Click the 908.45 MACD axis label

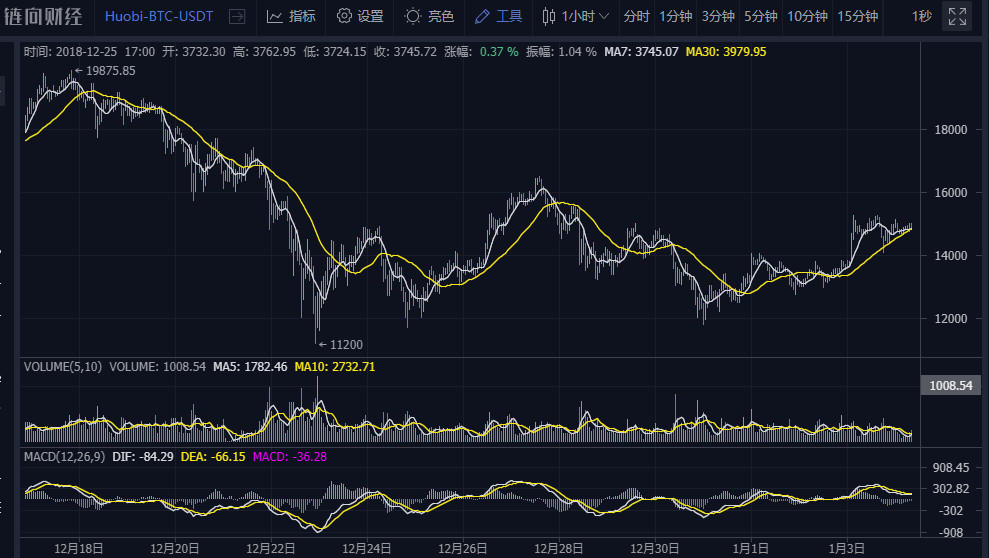coord(951,467)
